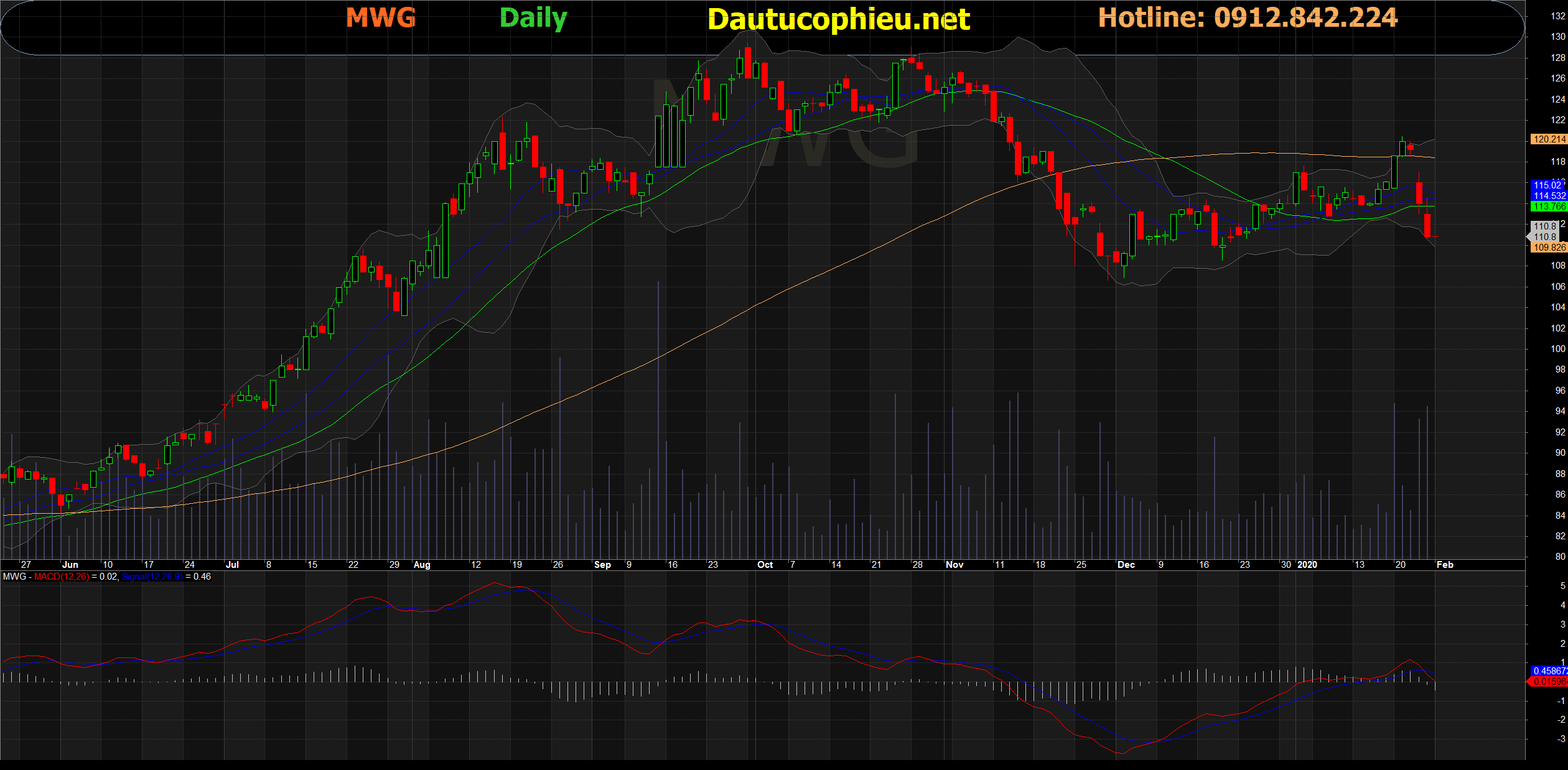Click the green Daily timeframe label
The height and width of the screenshot is (770, 1568).
(x=533, y=18)
